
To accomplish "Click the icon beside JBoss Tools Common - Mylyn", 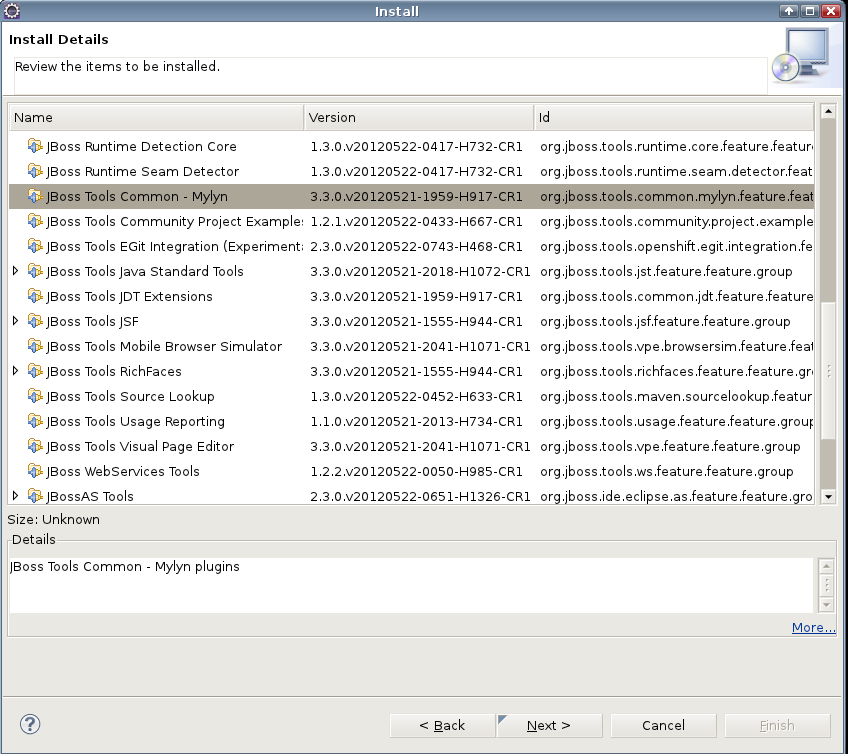I will [x=35, y=196].
